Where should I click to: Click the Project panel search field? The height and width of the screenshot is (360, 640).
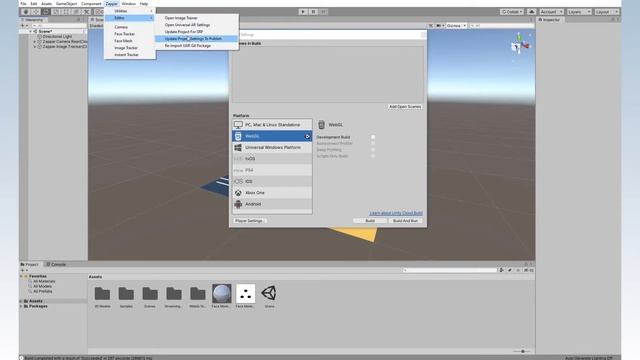tap(450, 270)
